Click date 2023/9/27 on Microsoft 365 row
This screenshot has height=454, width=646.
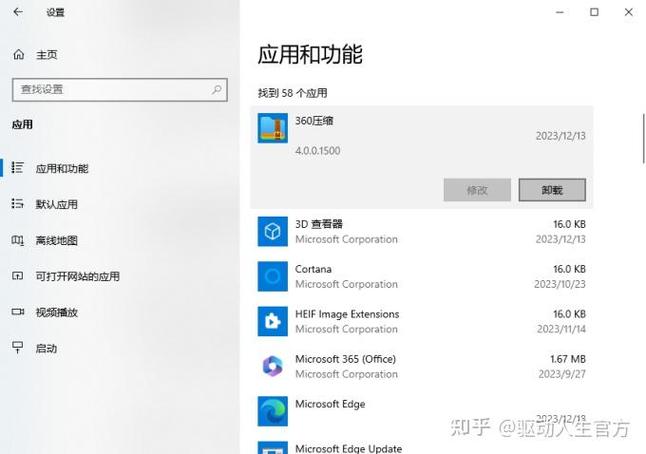click(x=562, y=374)
